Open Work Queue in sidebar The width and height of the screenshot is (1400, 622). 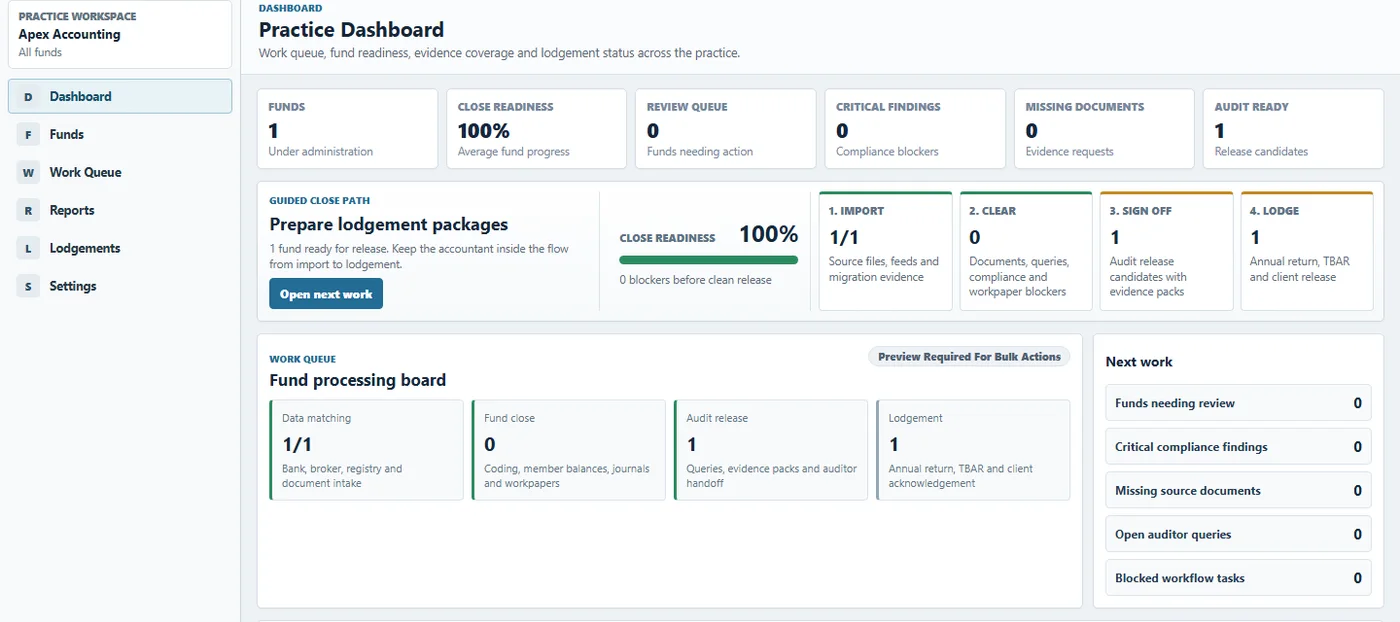tap(120, 173)
